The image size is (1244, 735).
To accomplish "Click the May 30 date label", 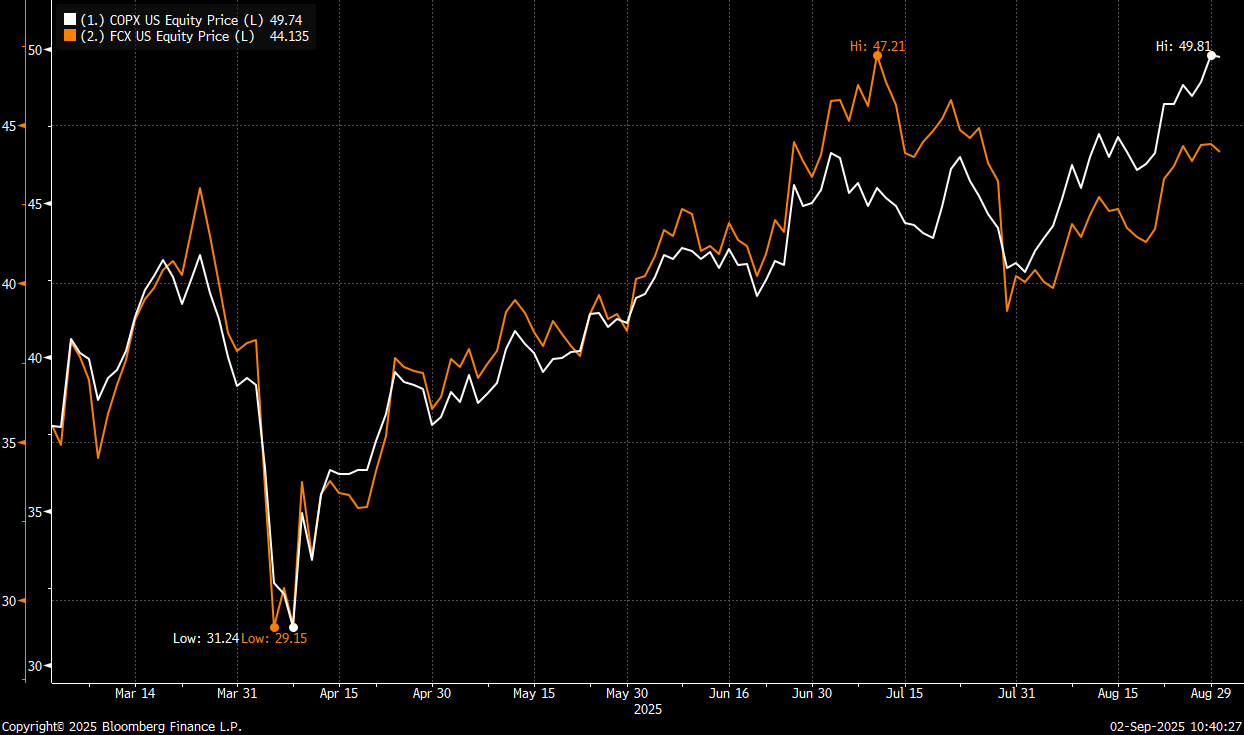I will [627, 693].
